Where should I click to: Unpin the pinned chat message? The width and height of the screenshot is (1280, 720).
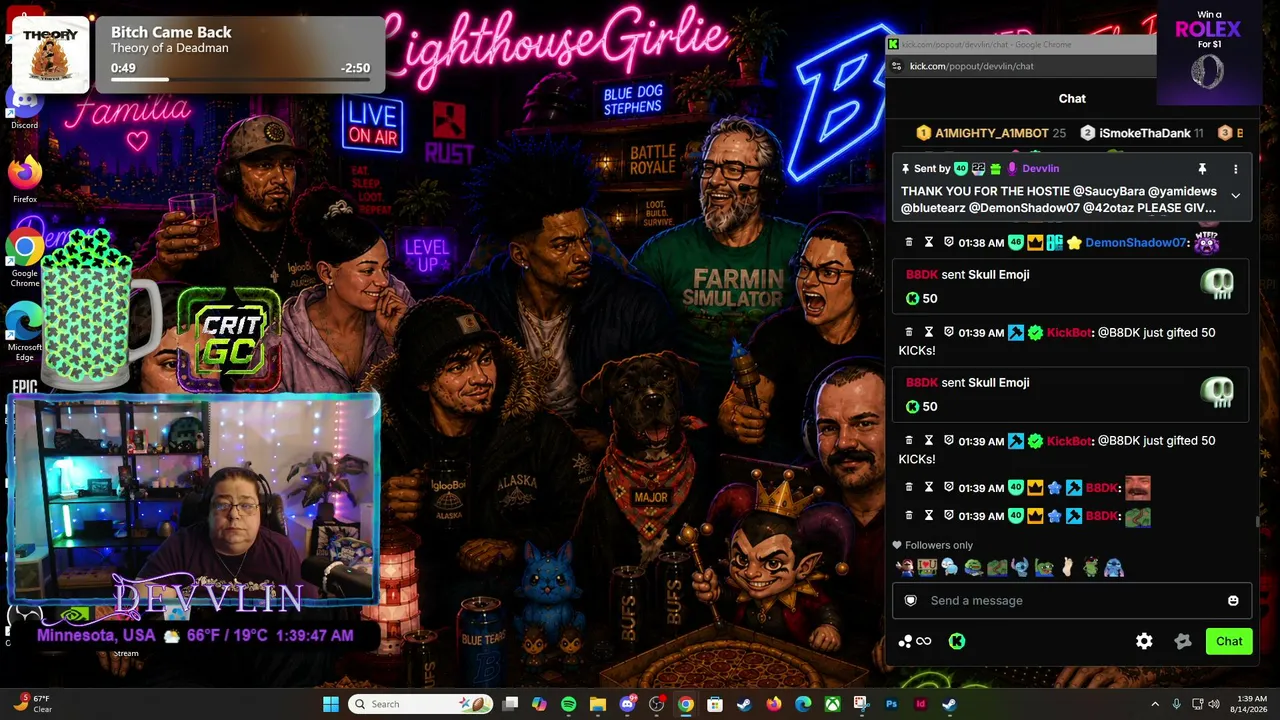coord(1202,169)
